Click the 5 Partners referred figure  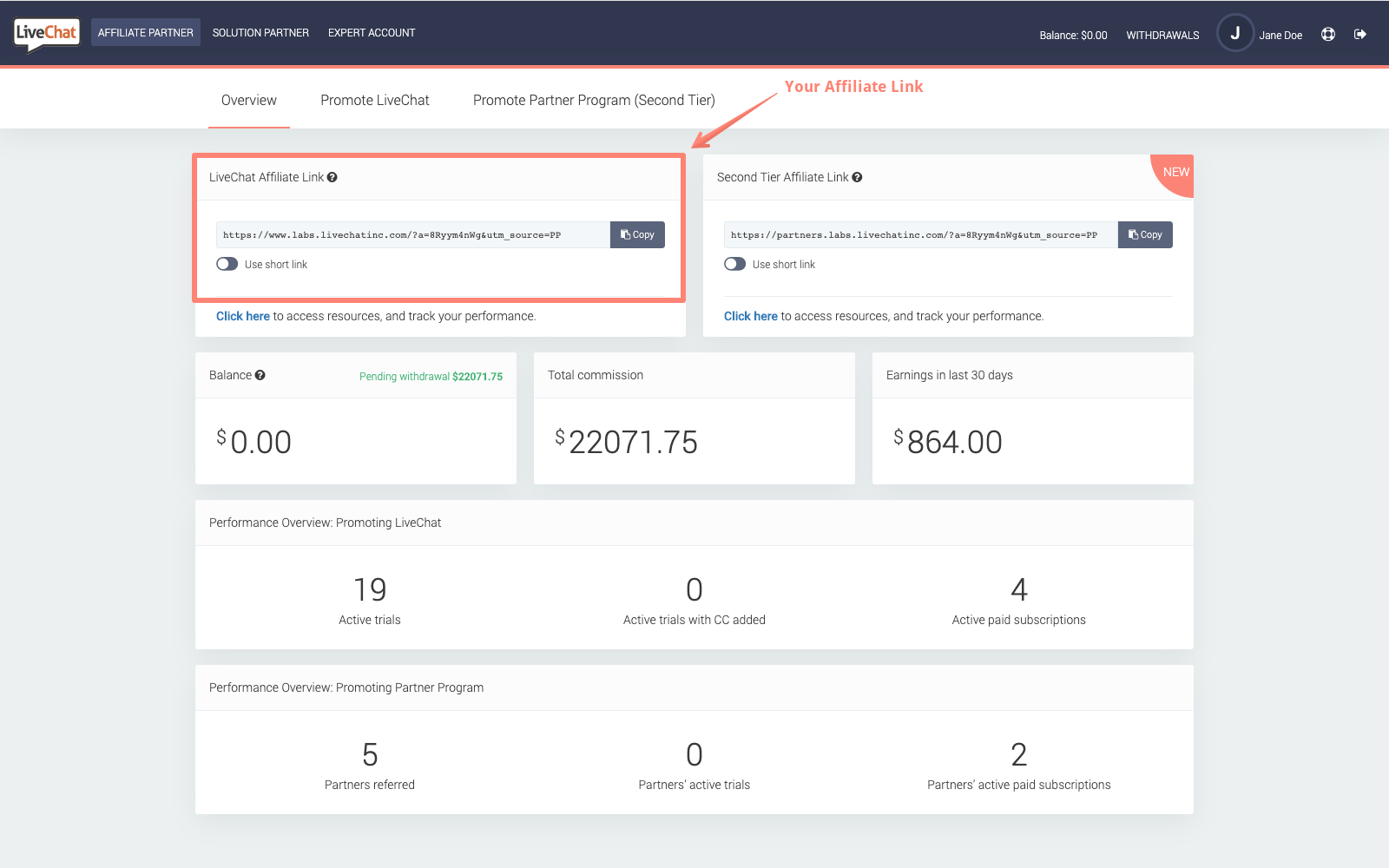point(370,755)
